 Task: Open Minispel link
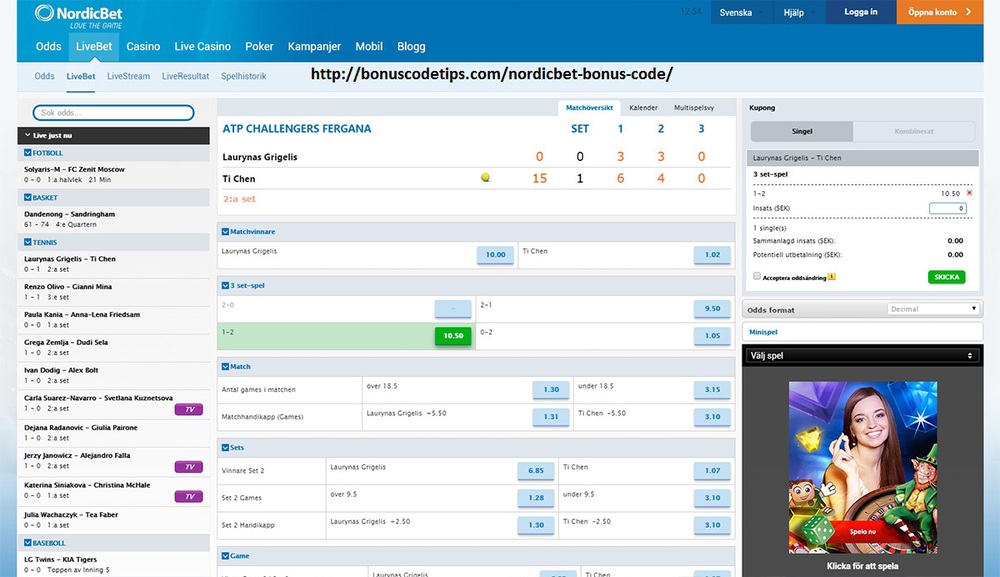pyautogui.click(x=763, y=332)
